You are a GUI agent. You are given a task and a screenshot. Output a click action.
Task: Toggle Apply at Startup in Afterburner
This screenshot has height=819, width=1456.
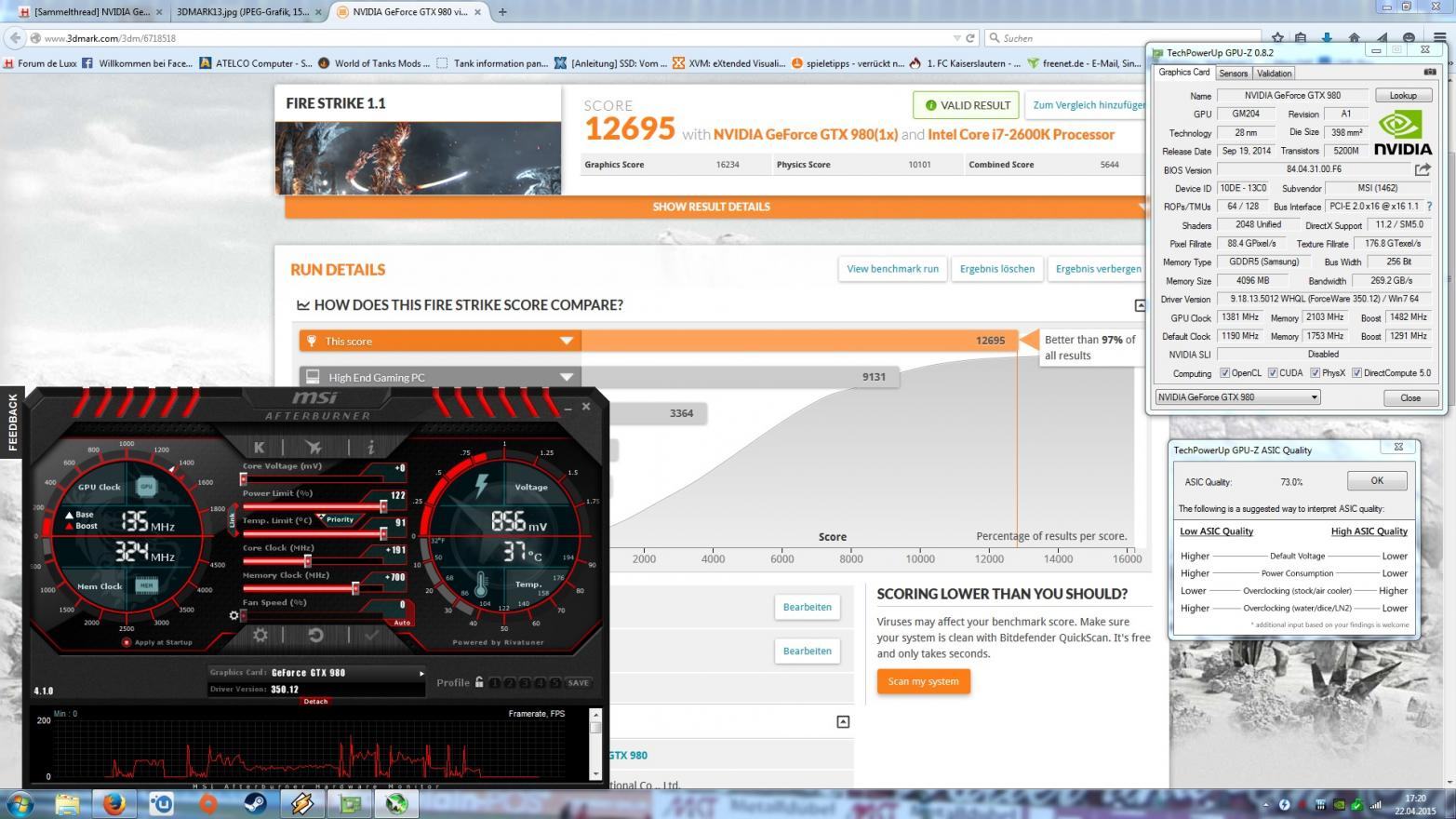tap(127, 642)
